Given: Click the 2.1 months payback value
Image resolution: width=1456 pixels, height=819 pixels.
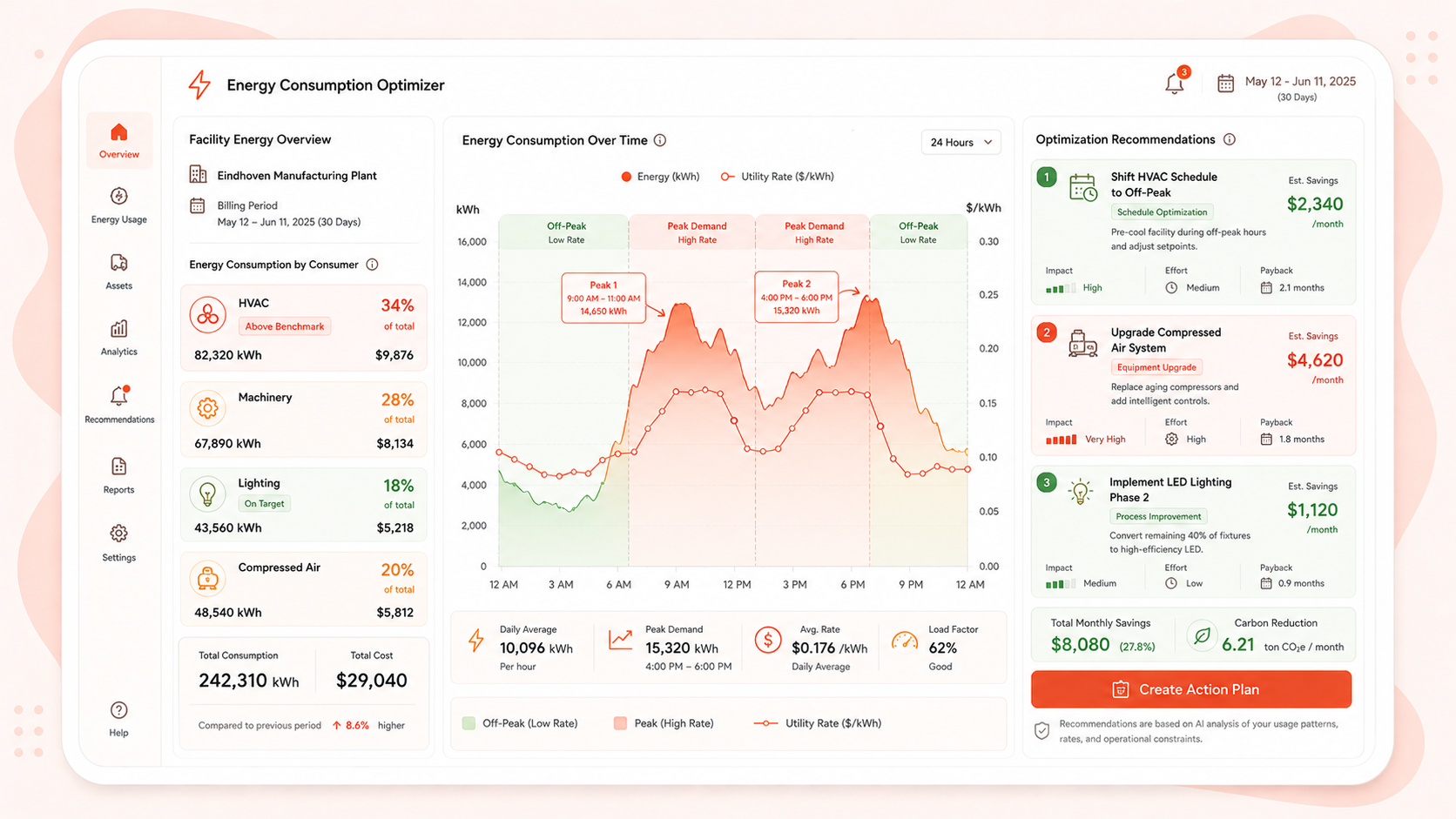Looking at the screenshot, I should point(1302,288).
